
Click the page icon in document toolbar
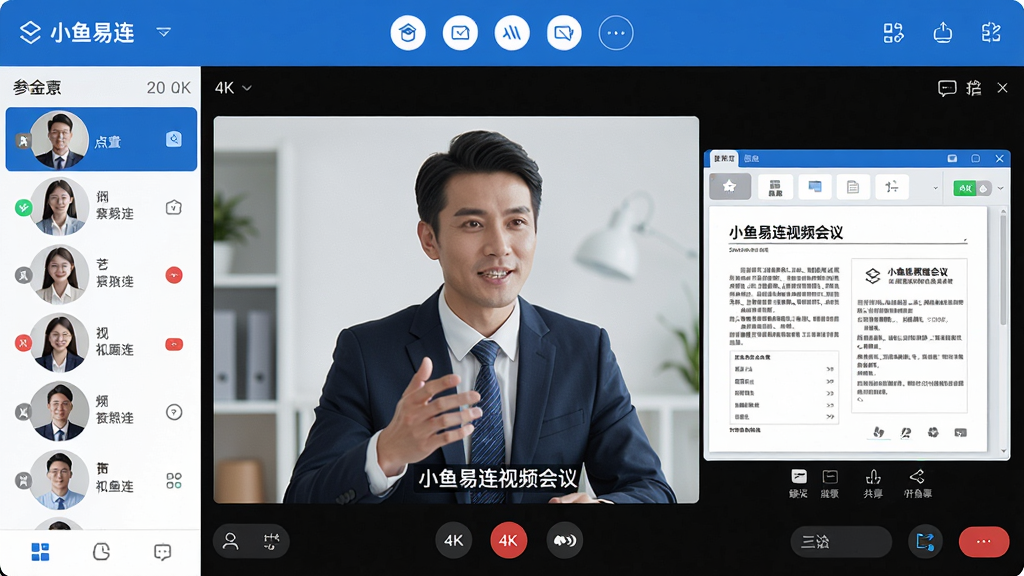click(x=853, y=187)
